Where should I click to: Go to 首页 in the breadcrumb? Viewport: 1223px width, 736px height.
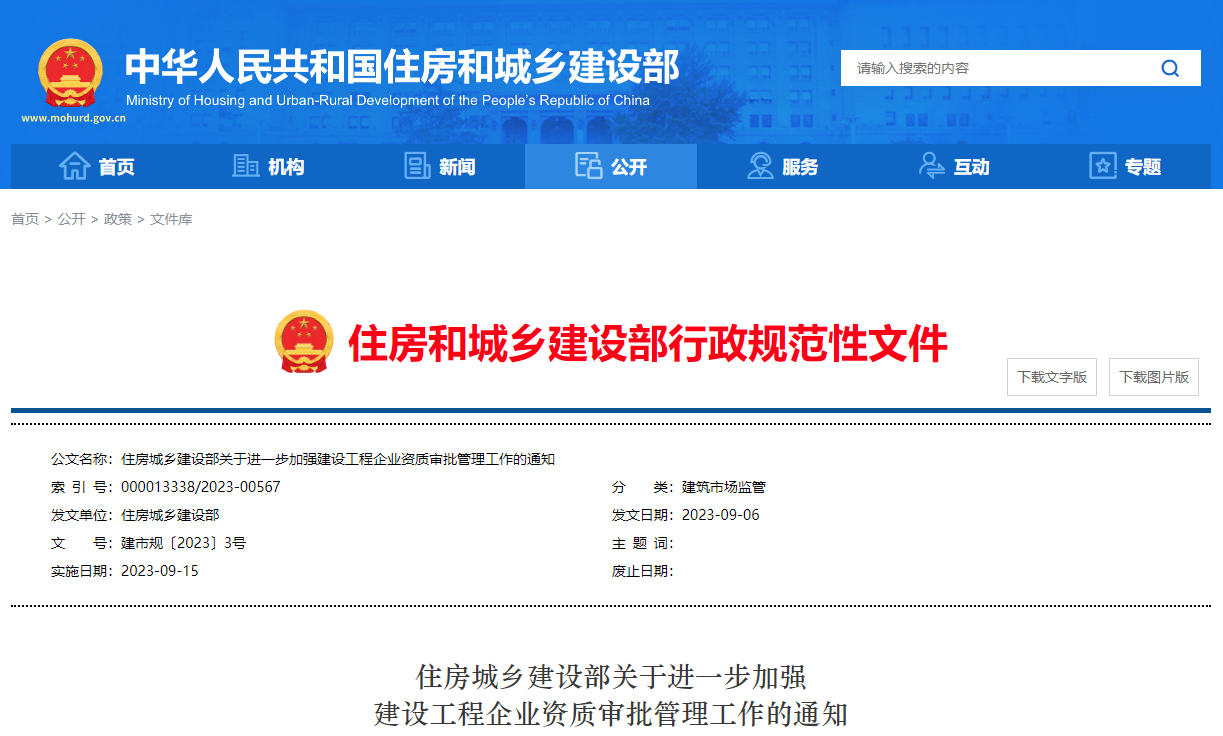click(x=25, y=219)
